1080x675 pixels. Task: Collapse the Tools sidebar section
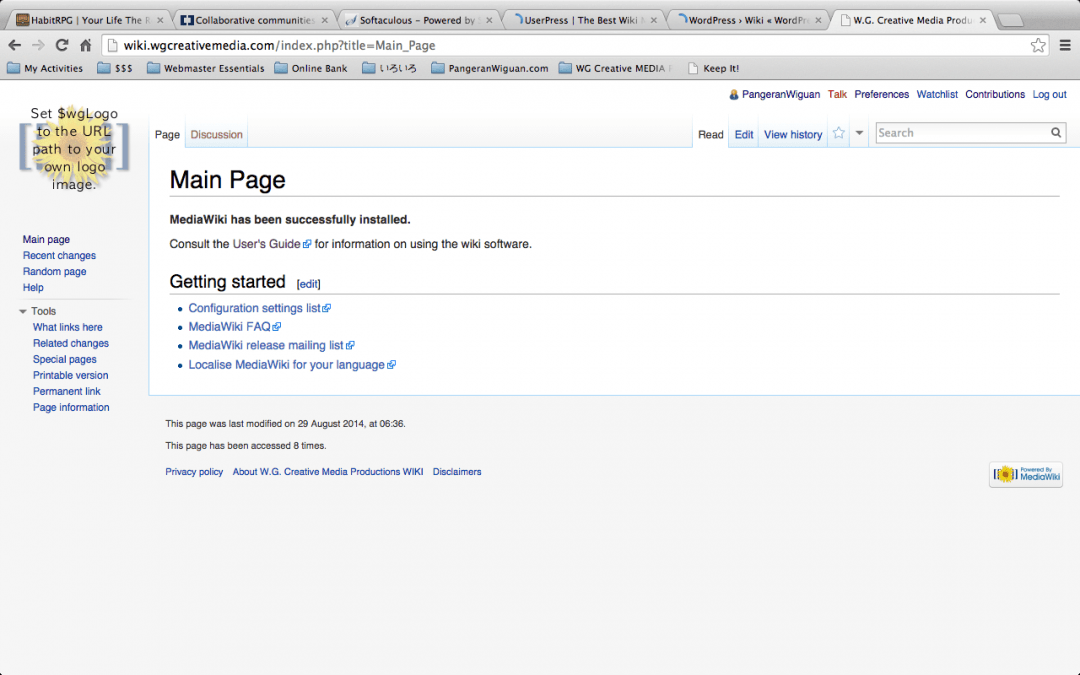(x=23, y=311)
